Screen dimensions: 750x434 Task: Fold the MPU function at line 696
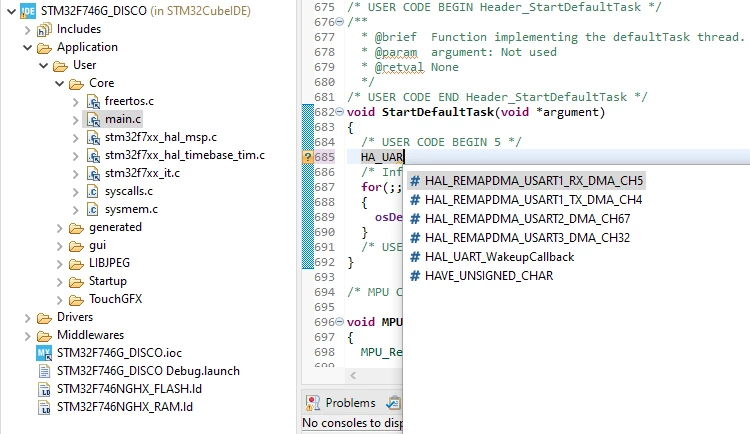coord(340,322)
